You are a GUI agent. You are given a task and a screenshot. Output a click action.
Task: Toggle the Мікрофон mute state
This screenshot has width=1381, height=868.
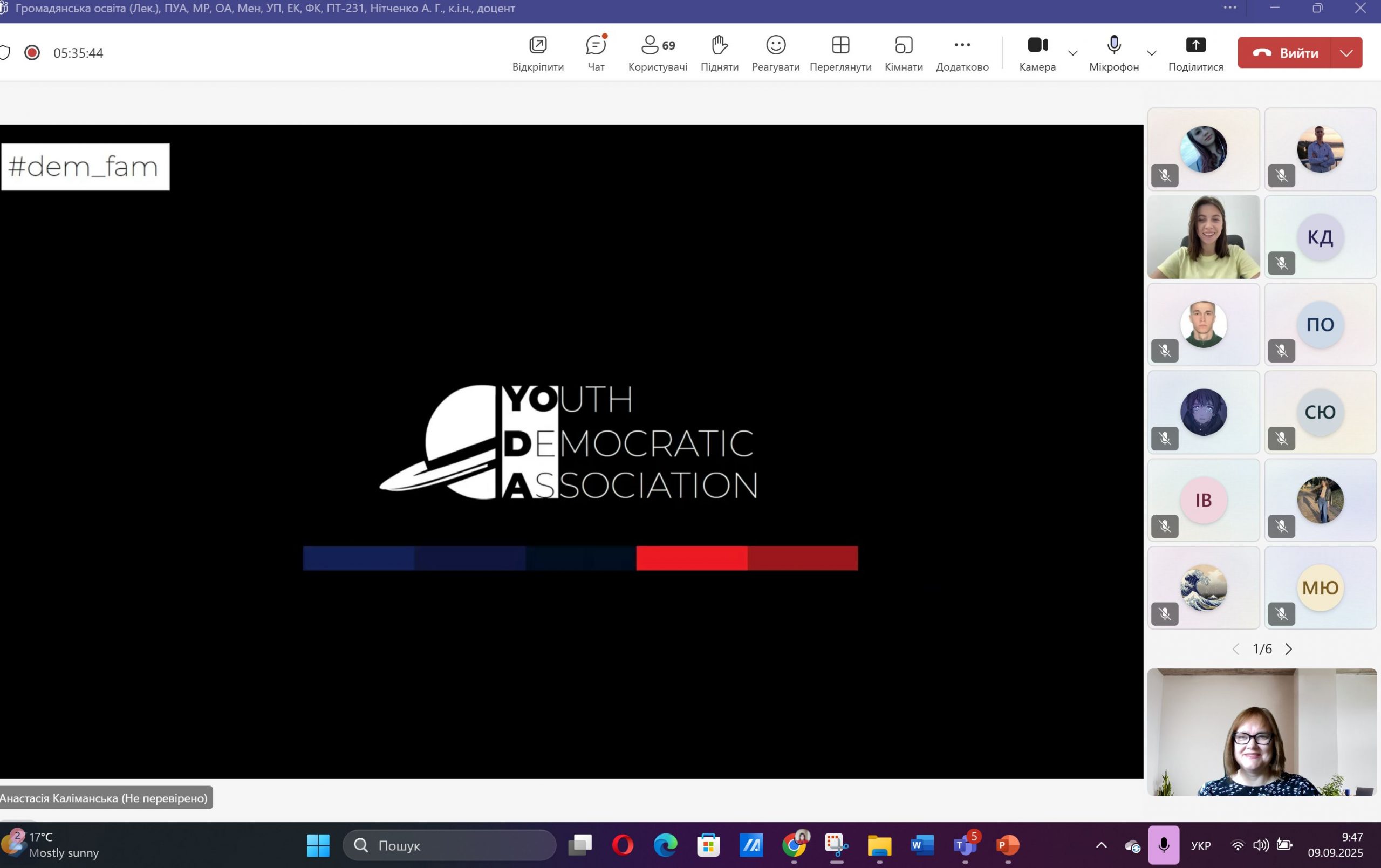point(1113,53)
